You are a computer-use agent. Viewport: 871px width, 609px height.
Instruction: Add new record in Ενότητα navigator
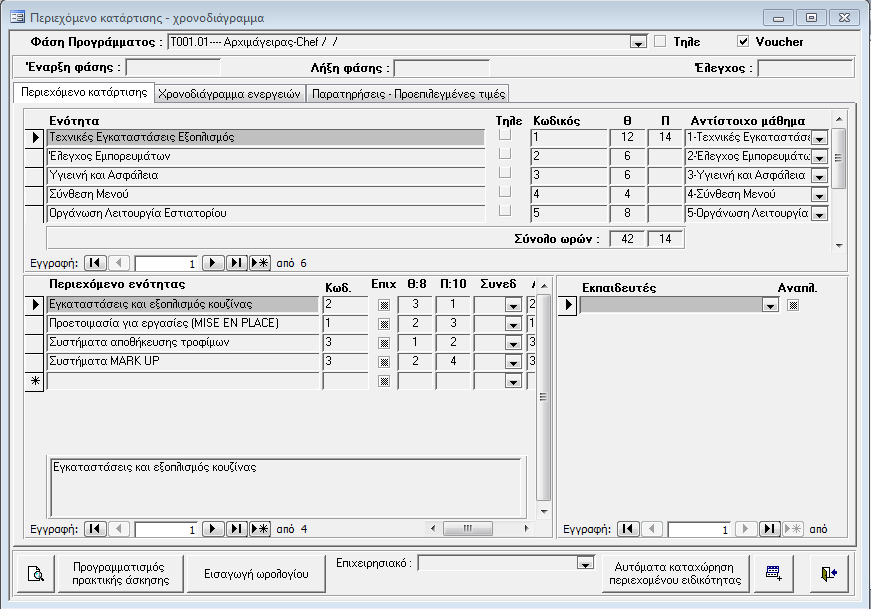point(260,263)
